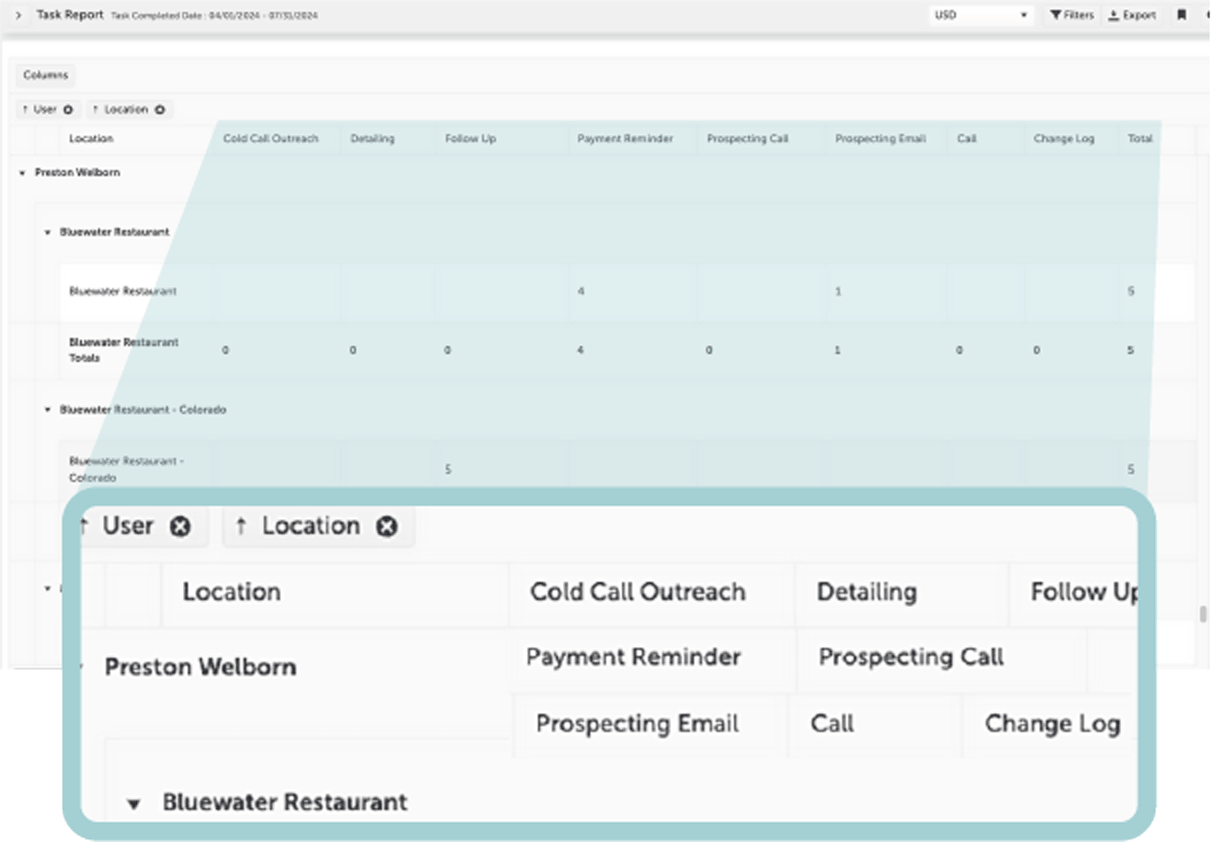1212x842 pixels.
Task: Remove the small Location grouping chip under Columns
Action: coord(160,110)
